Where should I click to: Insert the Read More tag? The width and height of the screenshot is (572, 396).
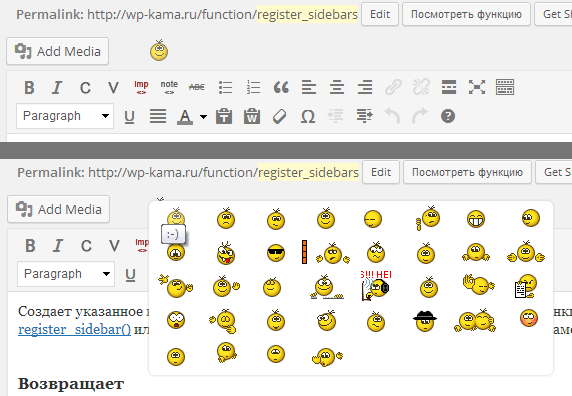(x=449, y=88)
